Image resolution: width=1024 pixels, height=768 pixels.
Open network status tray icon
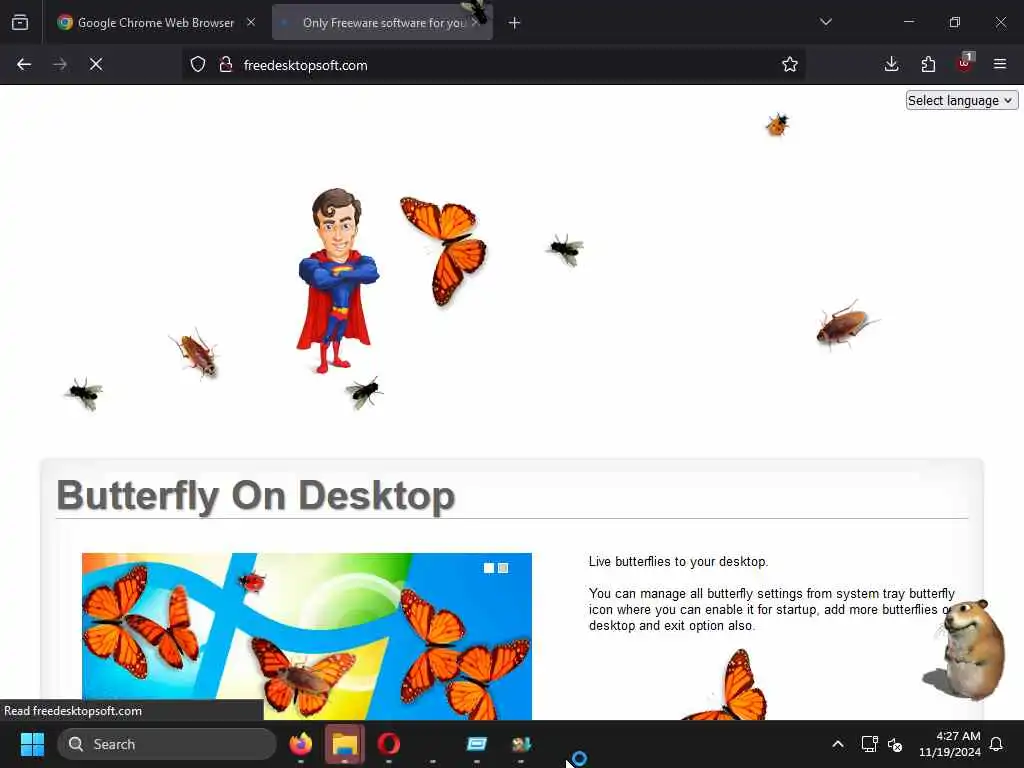[x=869, y=744]
